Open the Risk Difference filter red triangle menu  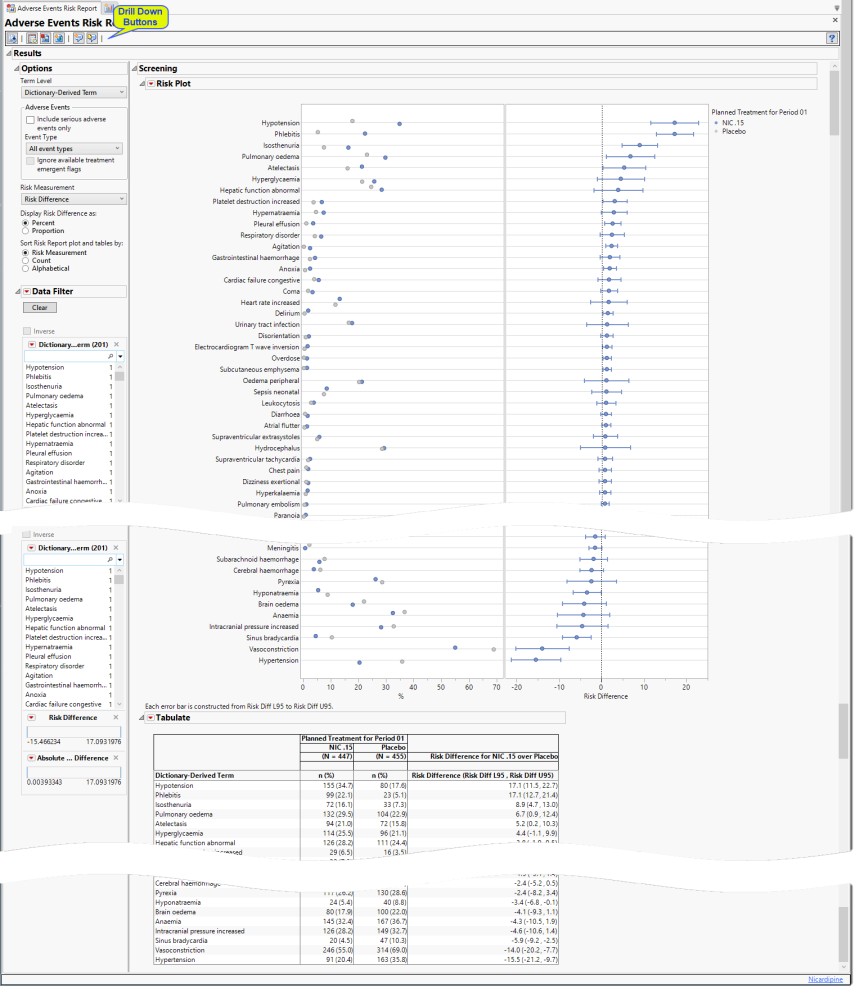[x=31, y=718]
